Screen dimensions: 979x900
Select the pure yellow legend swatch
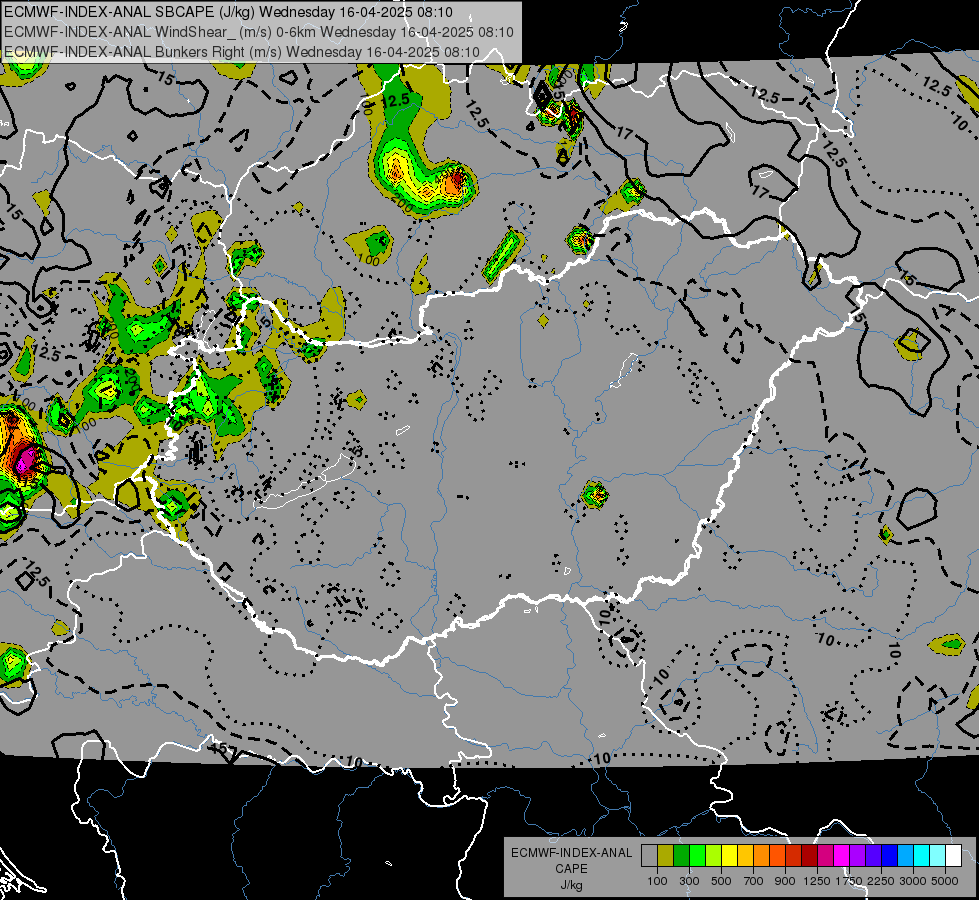point(729,856)
